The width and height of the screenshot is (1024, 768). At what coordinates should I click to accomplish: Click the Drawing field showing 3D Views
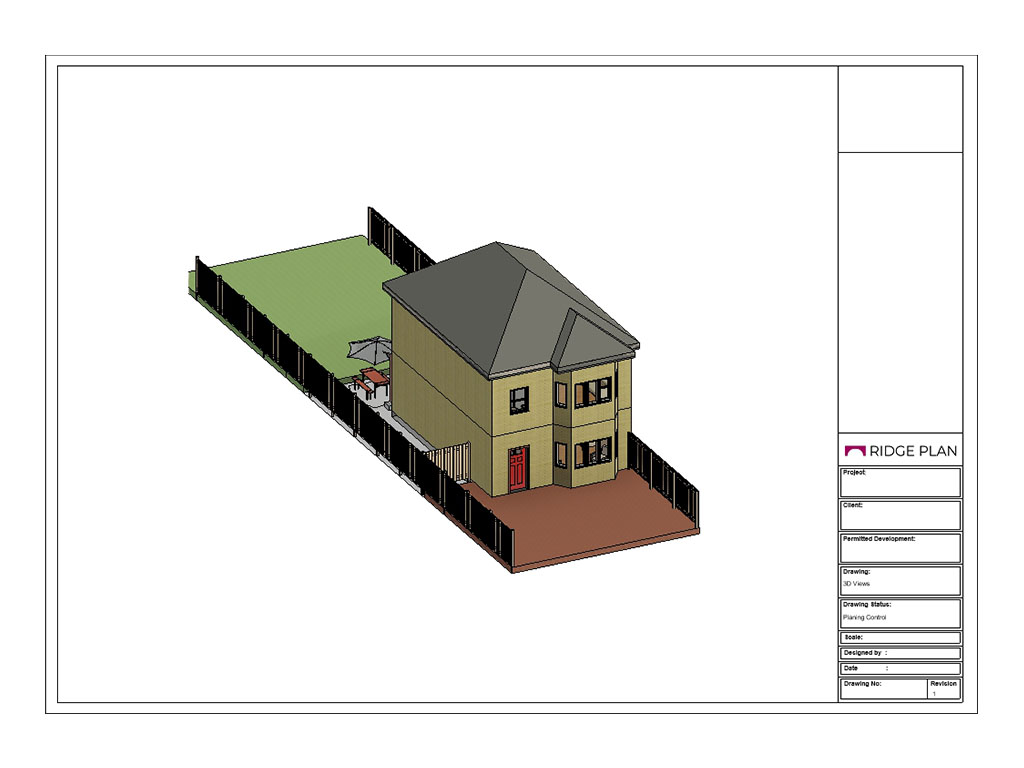click(x=900, y=581)
